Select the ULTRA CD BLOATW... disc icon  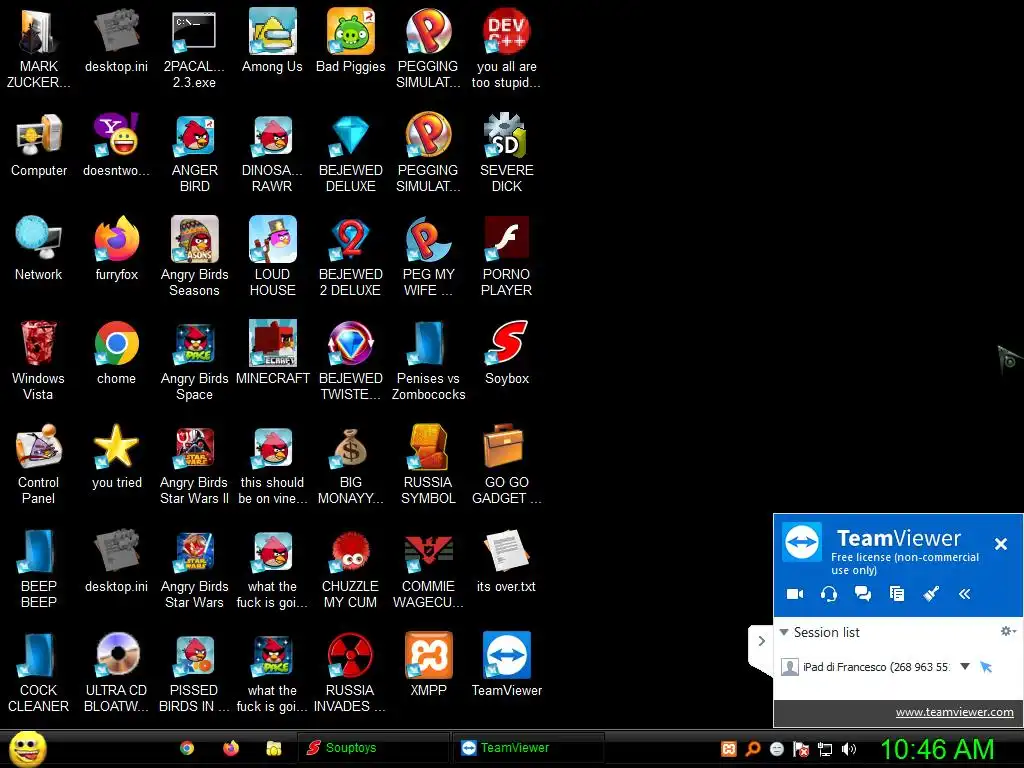click(x=117, y=672)
